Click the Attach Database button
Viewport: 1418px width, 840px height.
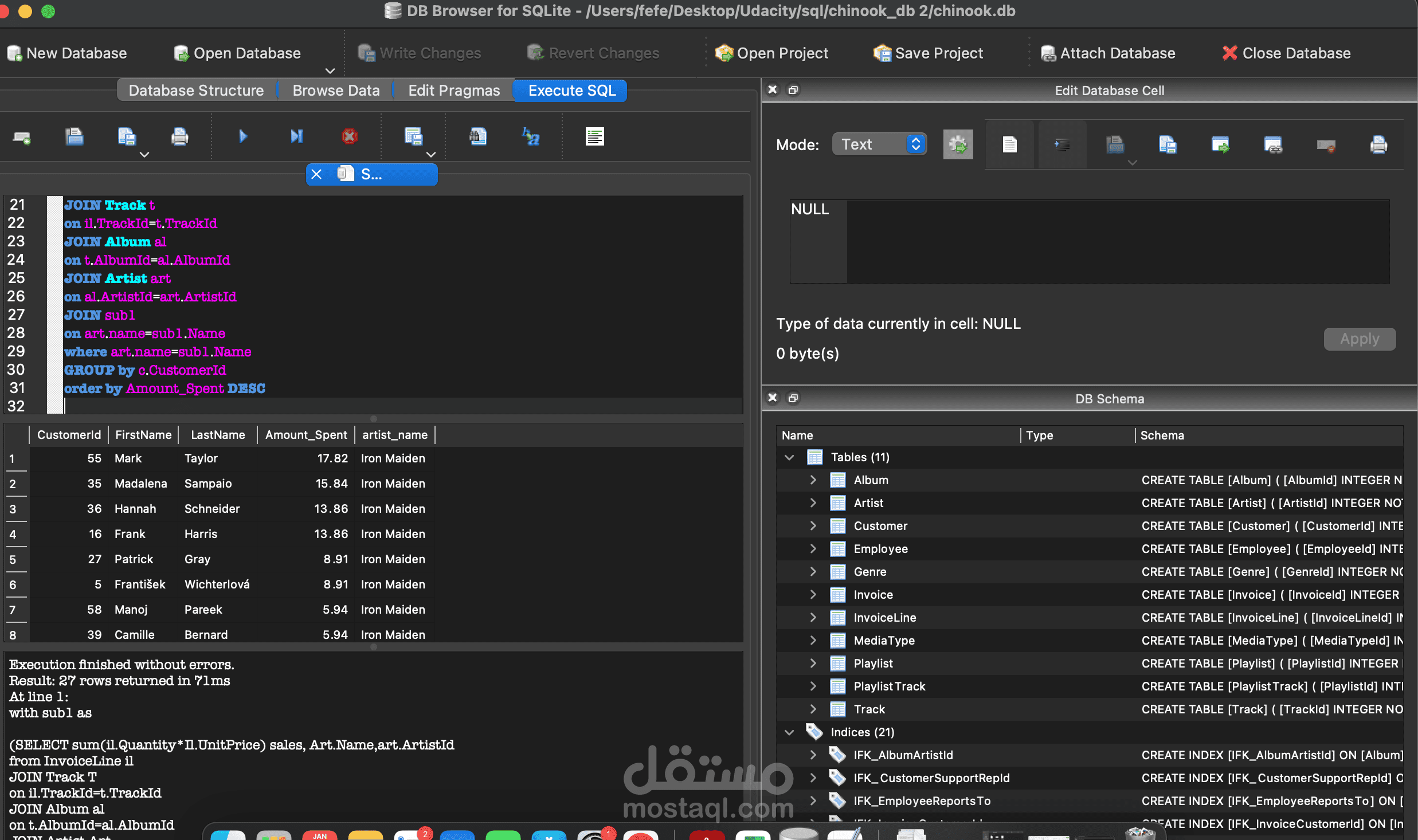click(x=1108, y=53)
